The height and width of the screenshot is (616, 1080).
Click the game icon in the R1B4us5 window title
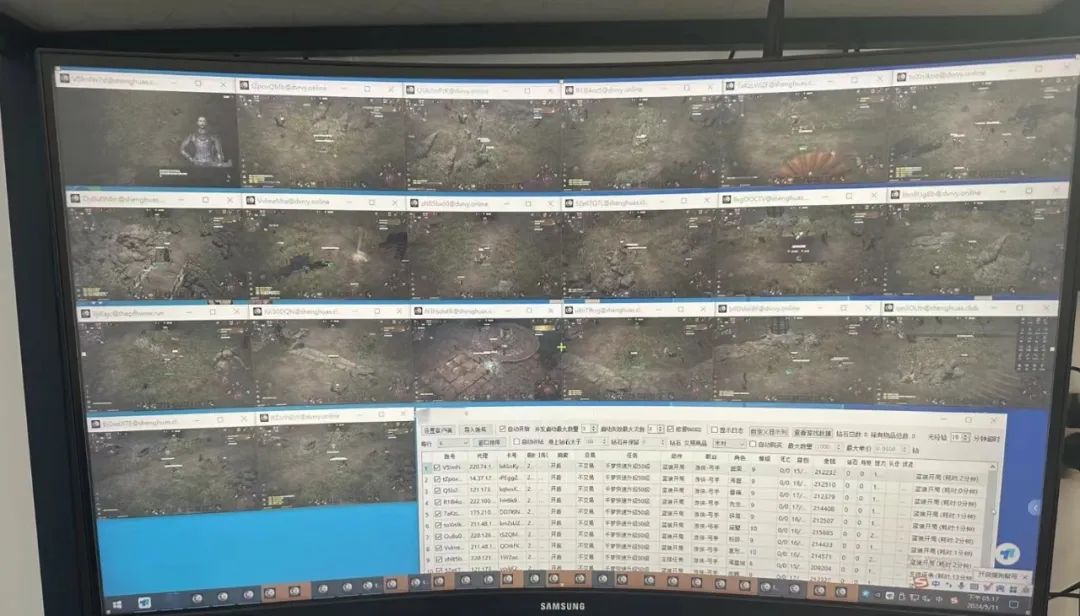569,90
